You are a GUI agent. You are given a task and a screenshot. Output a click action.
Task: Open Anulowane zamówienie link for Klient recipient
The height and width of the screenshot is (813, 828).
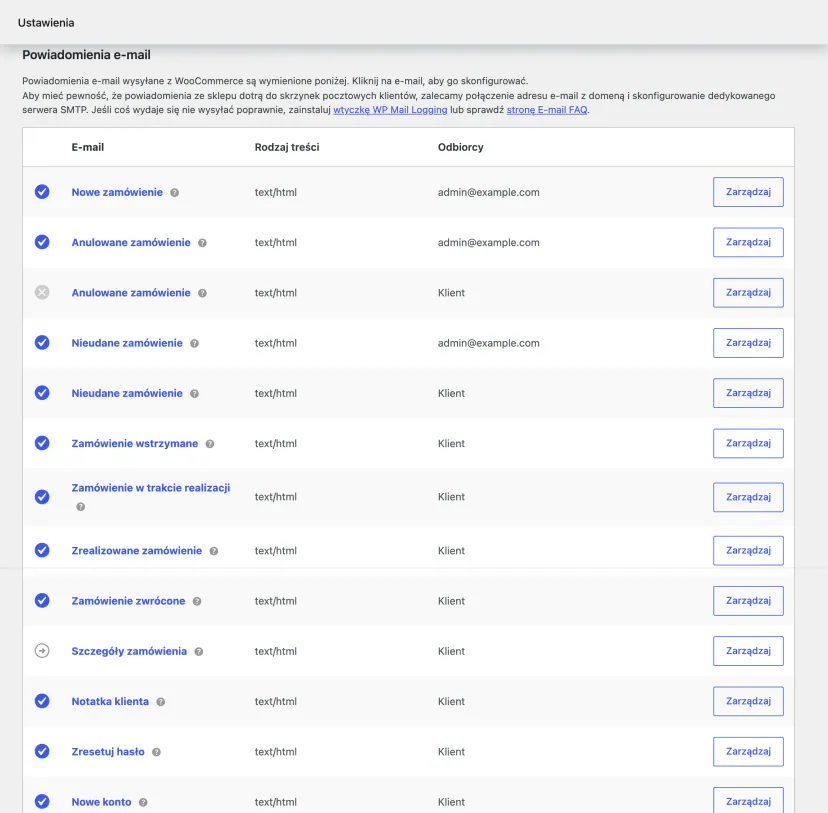pyautogui.click(x=131, y=292)
